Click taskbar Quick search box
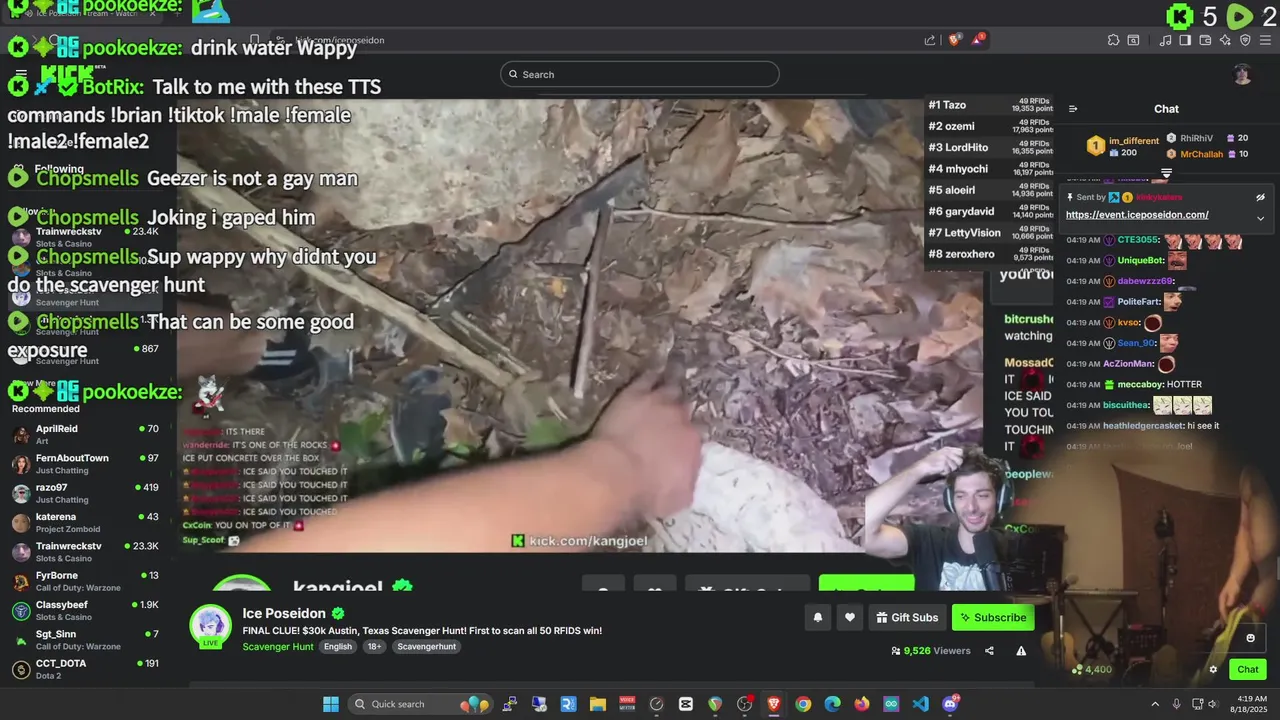Image resolution: width=1280 pixels, height=720 pixels. pos(421,704)
